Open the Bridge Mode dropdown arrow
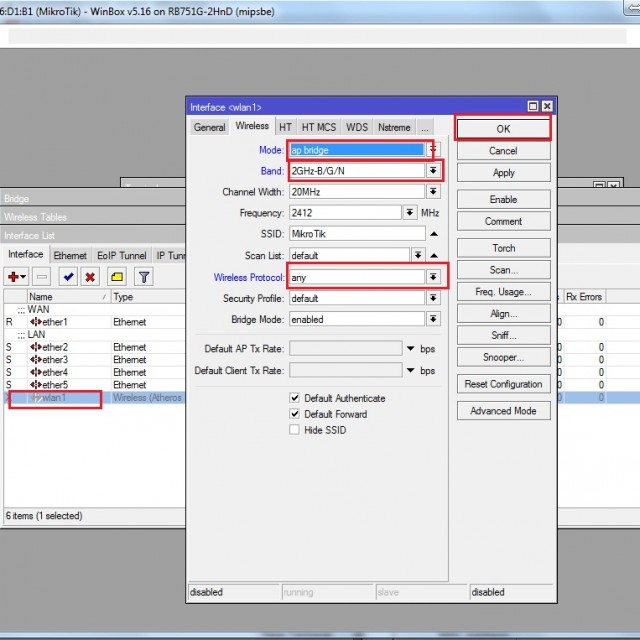 [433, 319]
